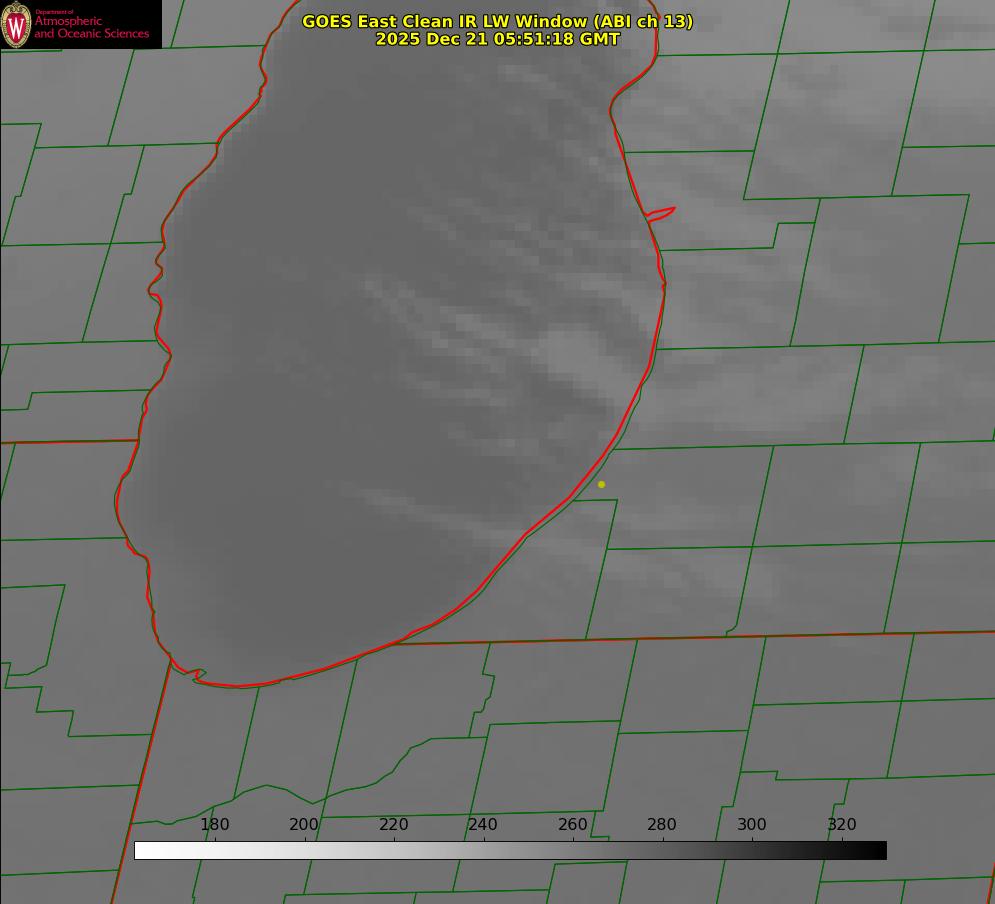Image resolution: width=995 pixels, height=904 pixels.
Task: Click the white left end of the colorbar
Action: [x=142, y=850]
